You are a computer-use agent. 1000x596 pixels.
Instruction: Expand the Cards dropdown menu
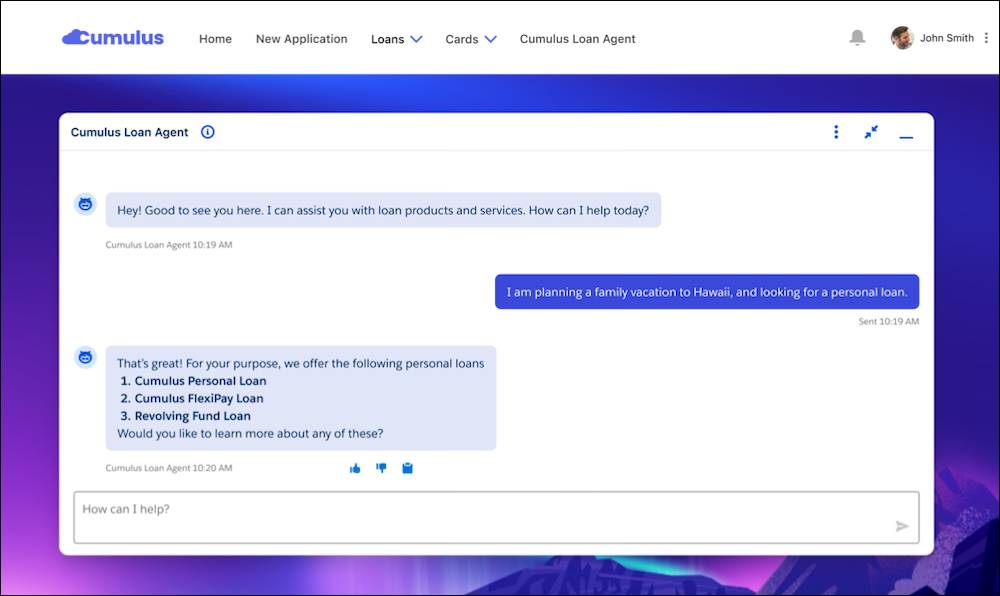[x=471, y=39]
